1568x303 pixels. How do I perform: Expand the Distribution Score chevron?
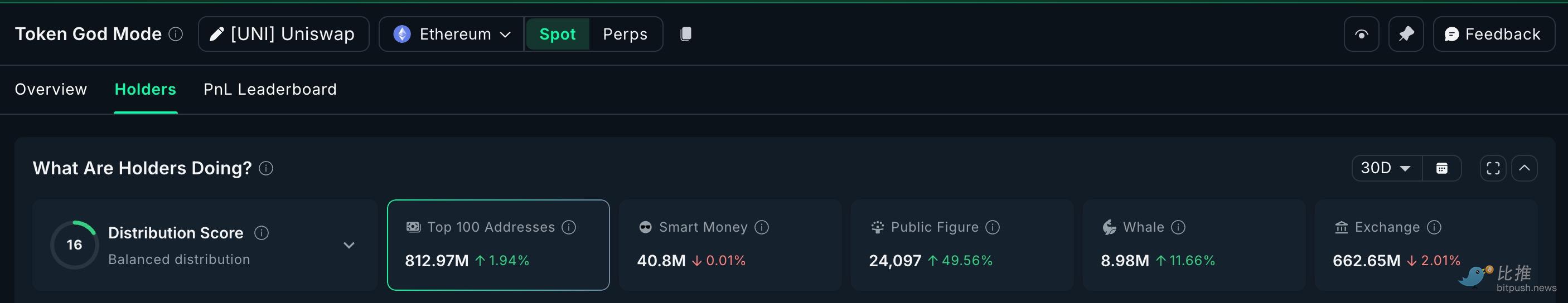[349, 245]
